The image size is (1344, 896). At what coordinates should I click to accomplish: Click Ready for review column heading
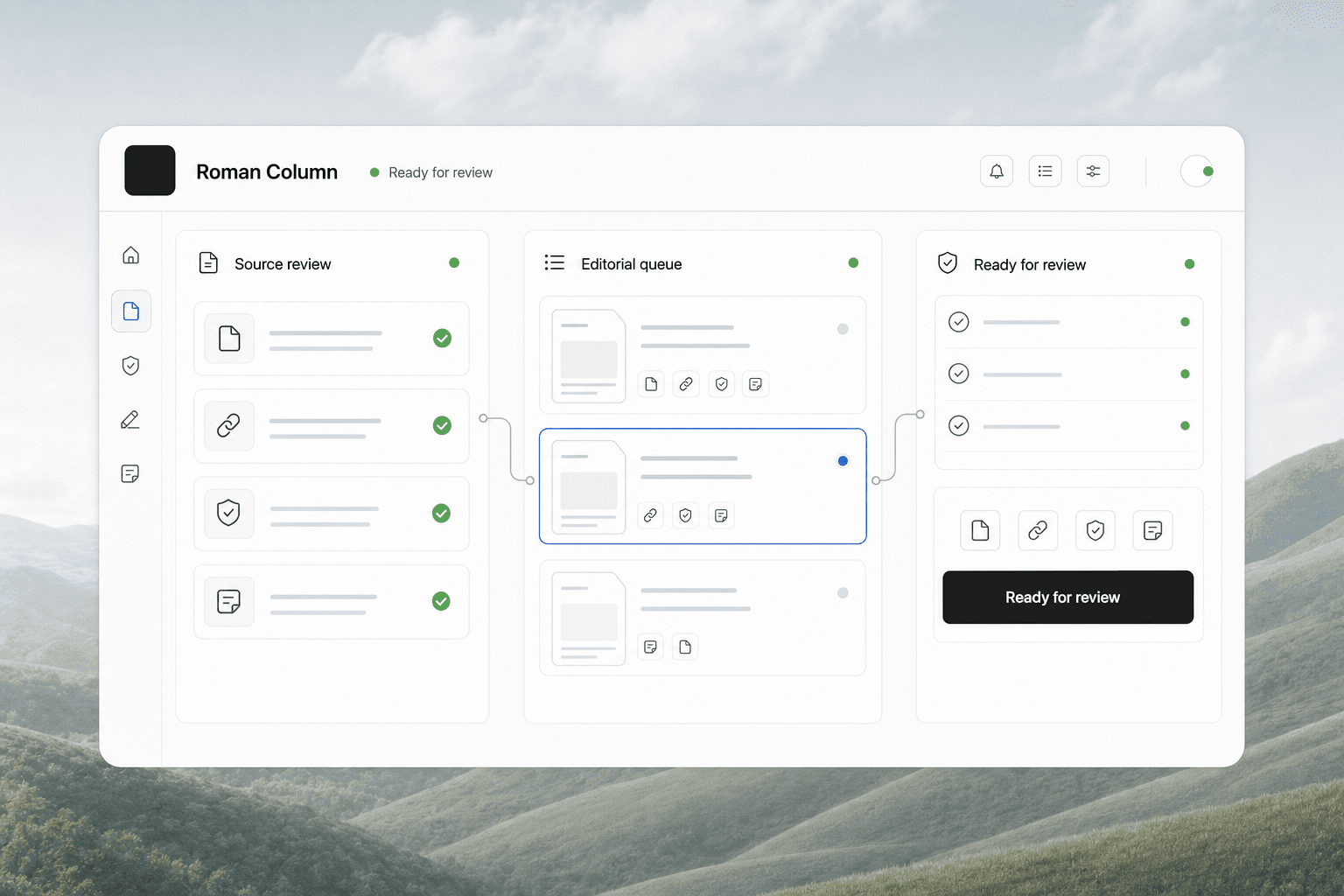(1030, 264)
